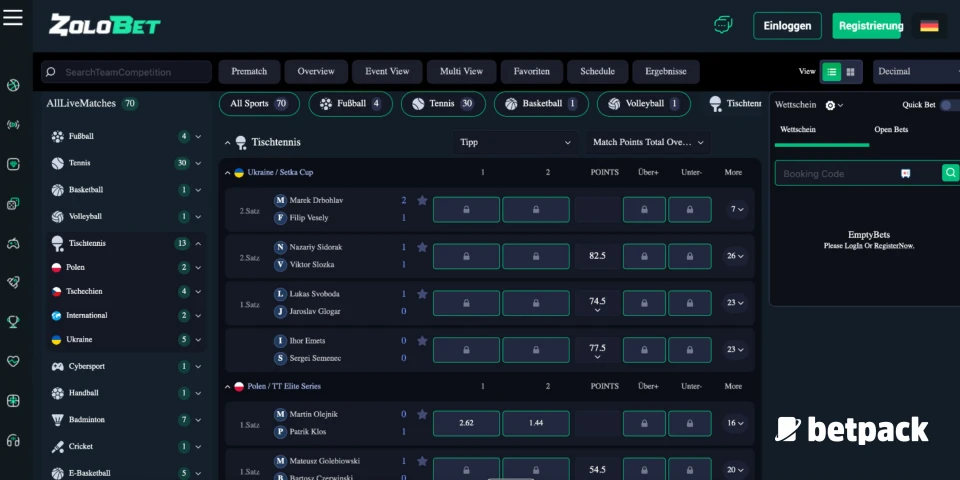
Task: Open headset support icon in left sidebar
Action: tap(13, 440)
